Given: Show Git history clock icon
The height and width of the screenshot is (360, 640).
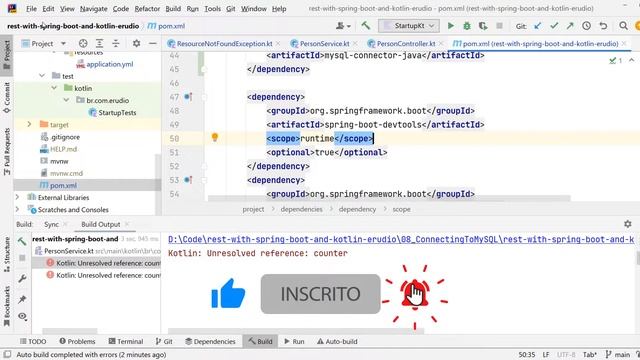Looking at the screenshot, I should tap(587, 26).
